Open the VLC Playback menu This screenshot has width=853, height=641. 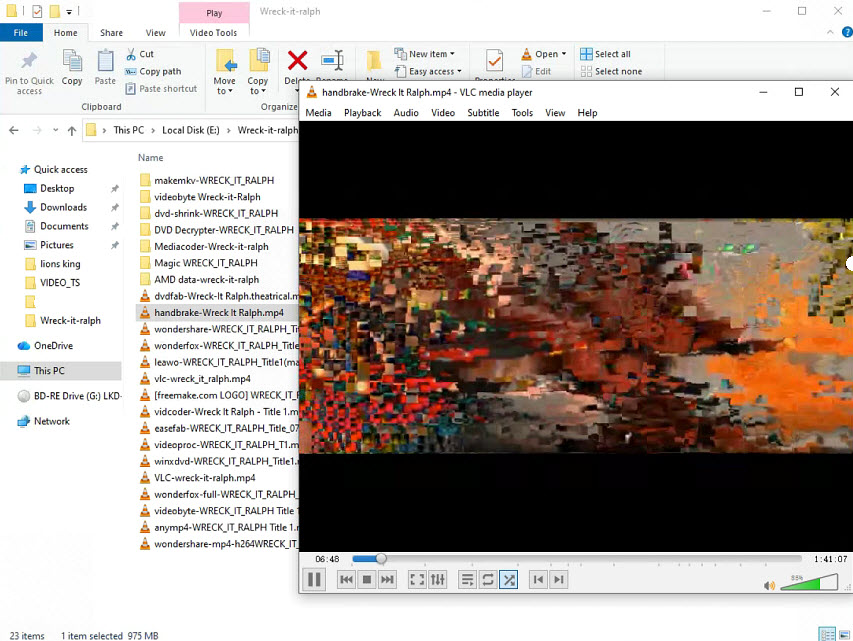362,113
